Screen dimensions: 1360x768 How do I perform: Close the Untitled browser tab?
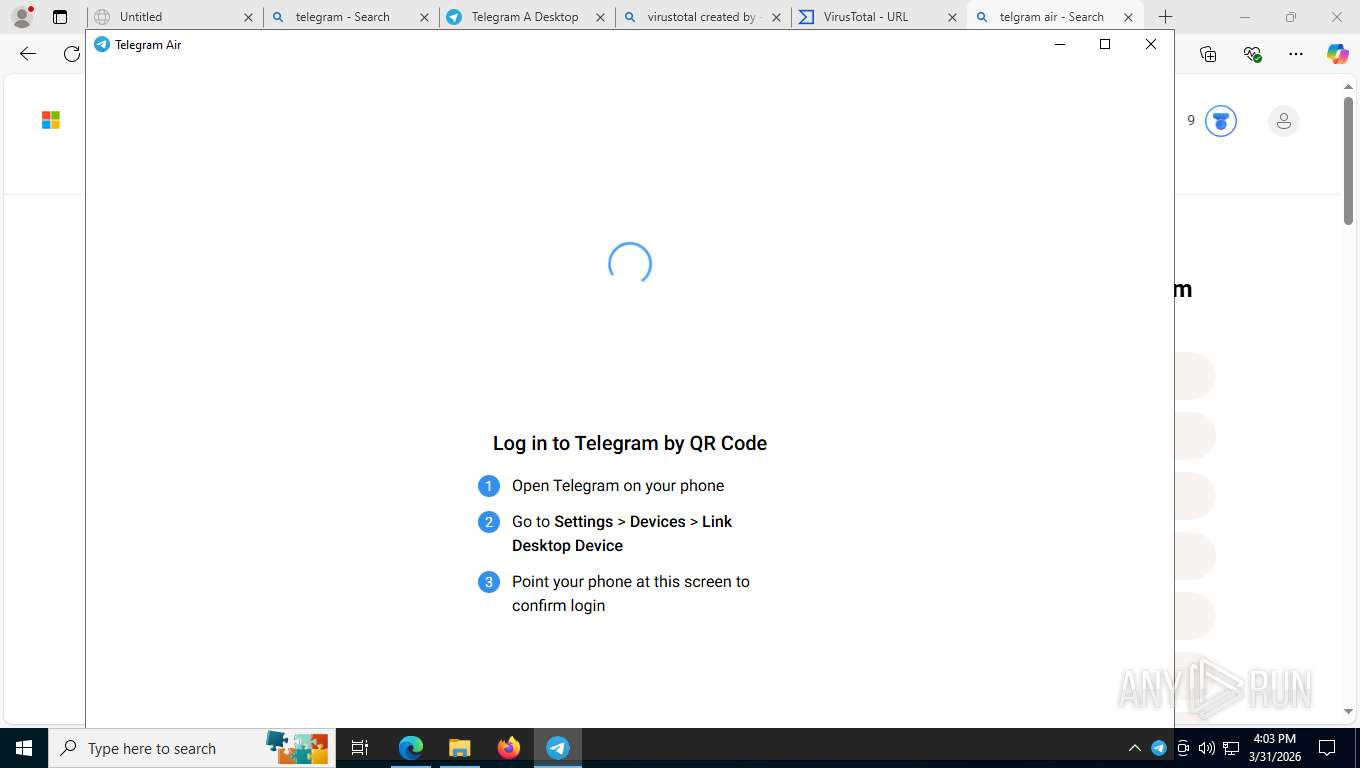(x=248, y=17)
